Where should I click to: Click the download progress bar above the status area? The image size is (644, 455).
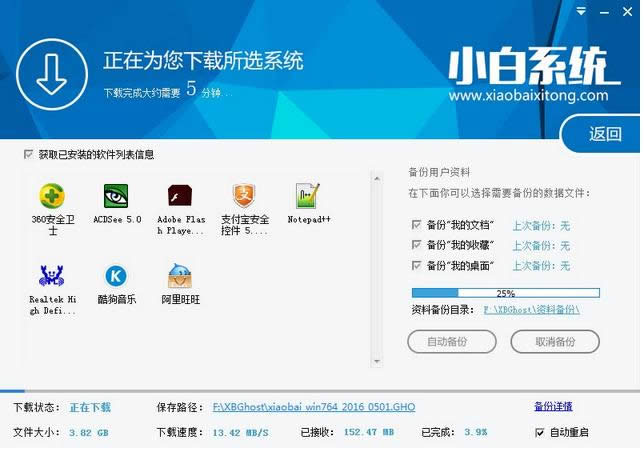pyautogui.click(x=320, y=391)
